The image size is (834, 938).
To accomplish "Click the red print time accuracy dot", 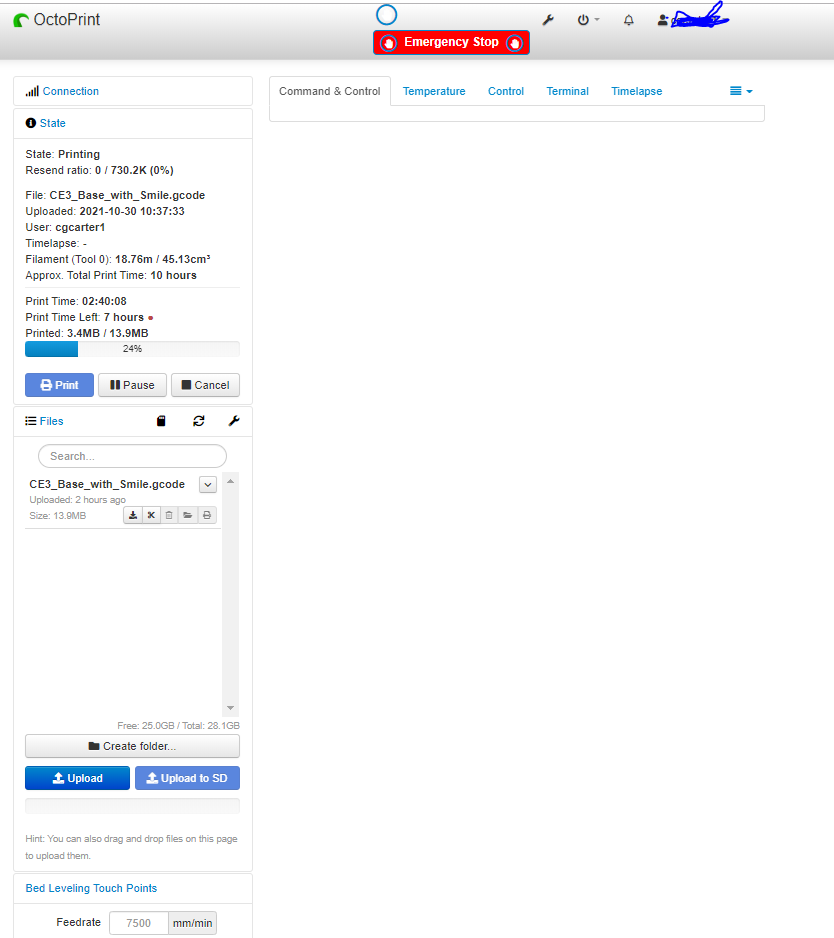I will pos(151,318).
